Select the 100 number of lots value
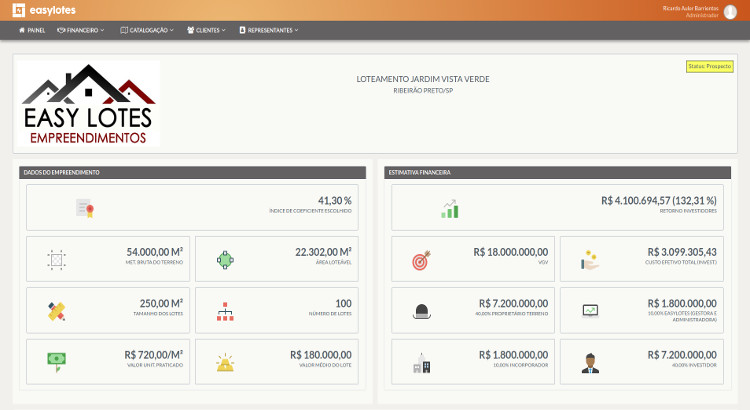Image resolution: width=750 pixels, height=410 pixels. [343, 303]
